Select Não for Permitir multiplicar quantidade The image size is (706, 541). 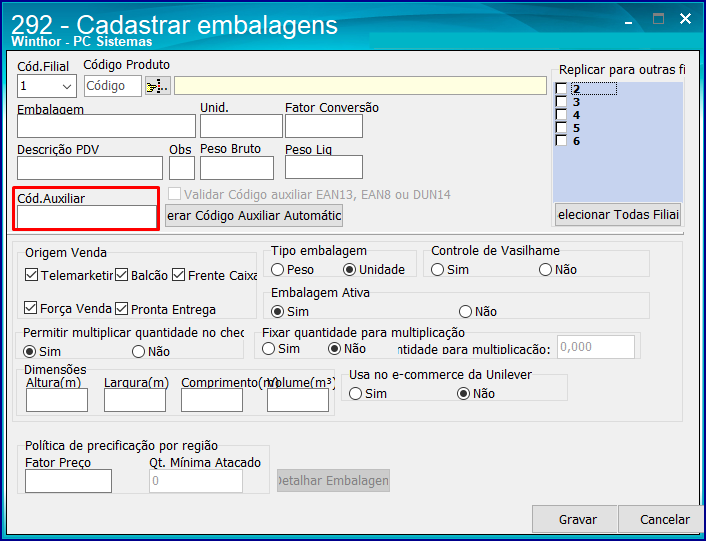[x=139, y=352]
